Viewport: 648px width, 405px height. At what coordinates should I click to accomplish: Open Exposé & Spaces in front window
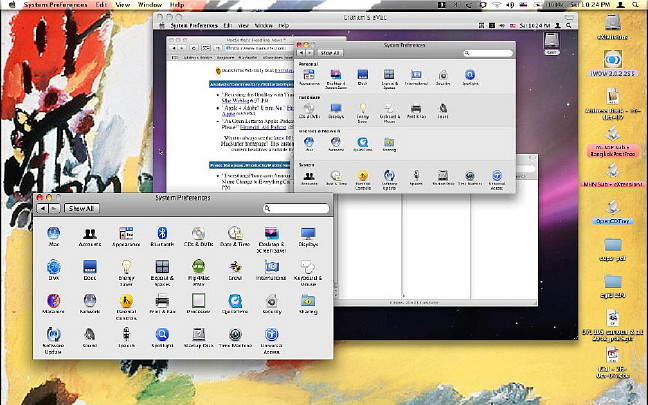pos(162,273)
